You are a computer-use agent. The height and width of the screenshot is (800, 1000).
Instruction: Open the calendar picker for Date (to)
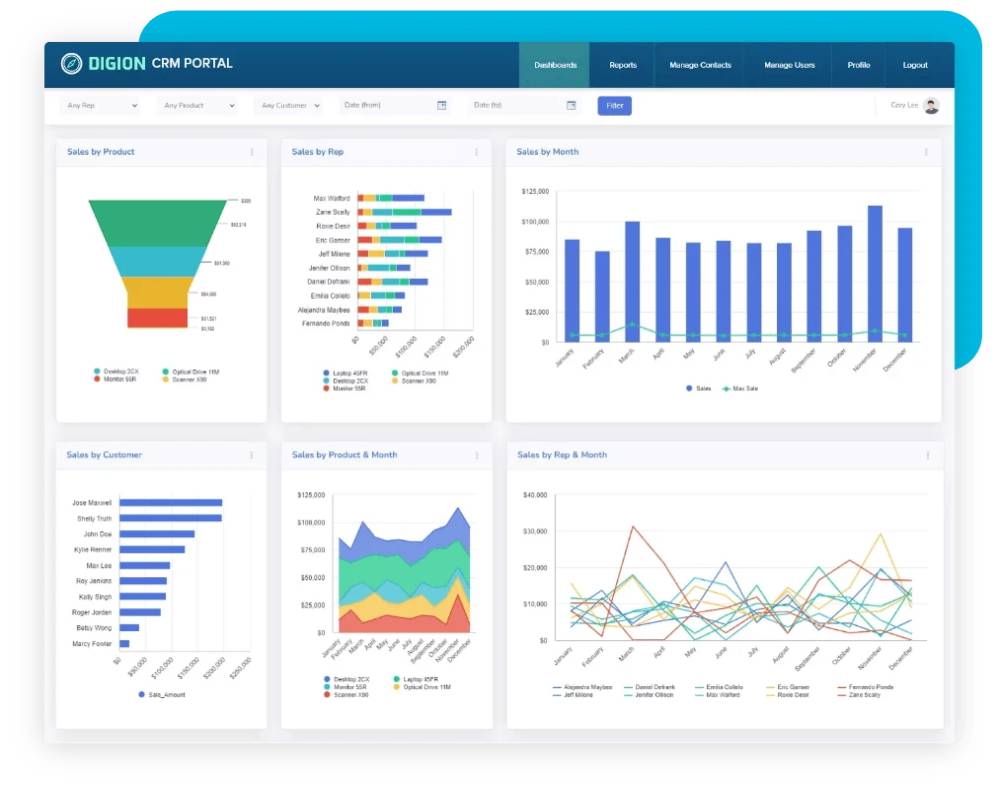[x=571, y=105]
